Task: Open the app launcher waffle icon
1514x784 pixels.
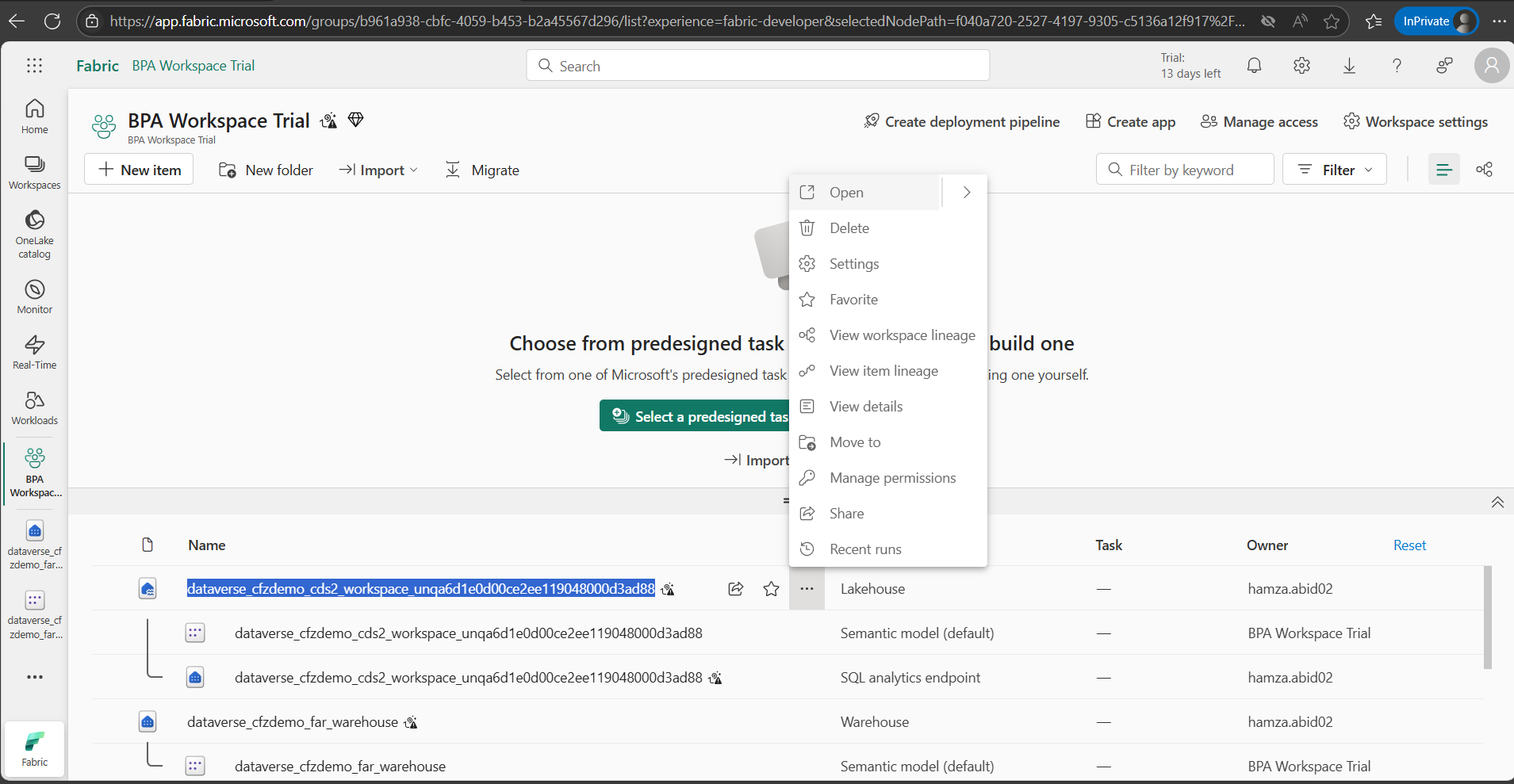Action: [34, 66]
